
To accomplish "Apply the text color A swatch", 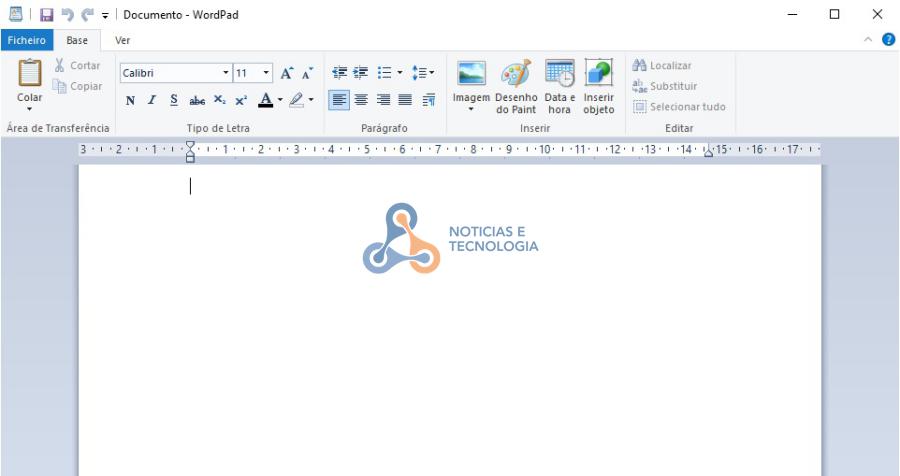I will coord(265,100).
